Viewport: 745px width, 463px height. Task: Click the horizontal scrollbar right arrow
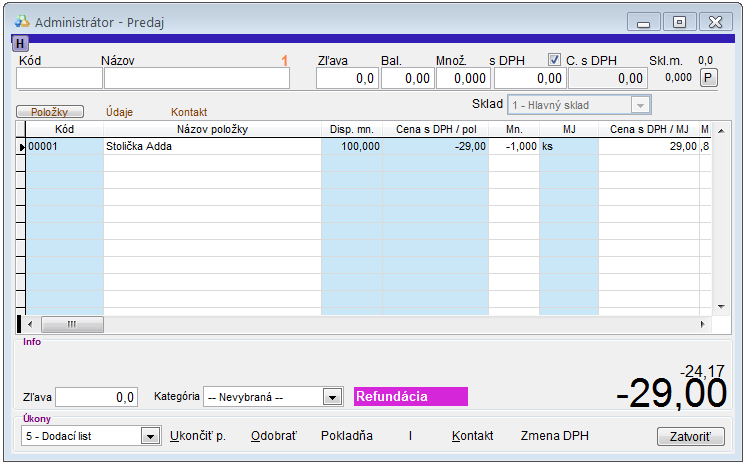tap(702, 324)
